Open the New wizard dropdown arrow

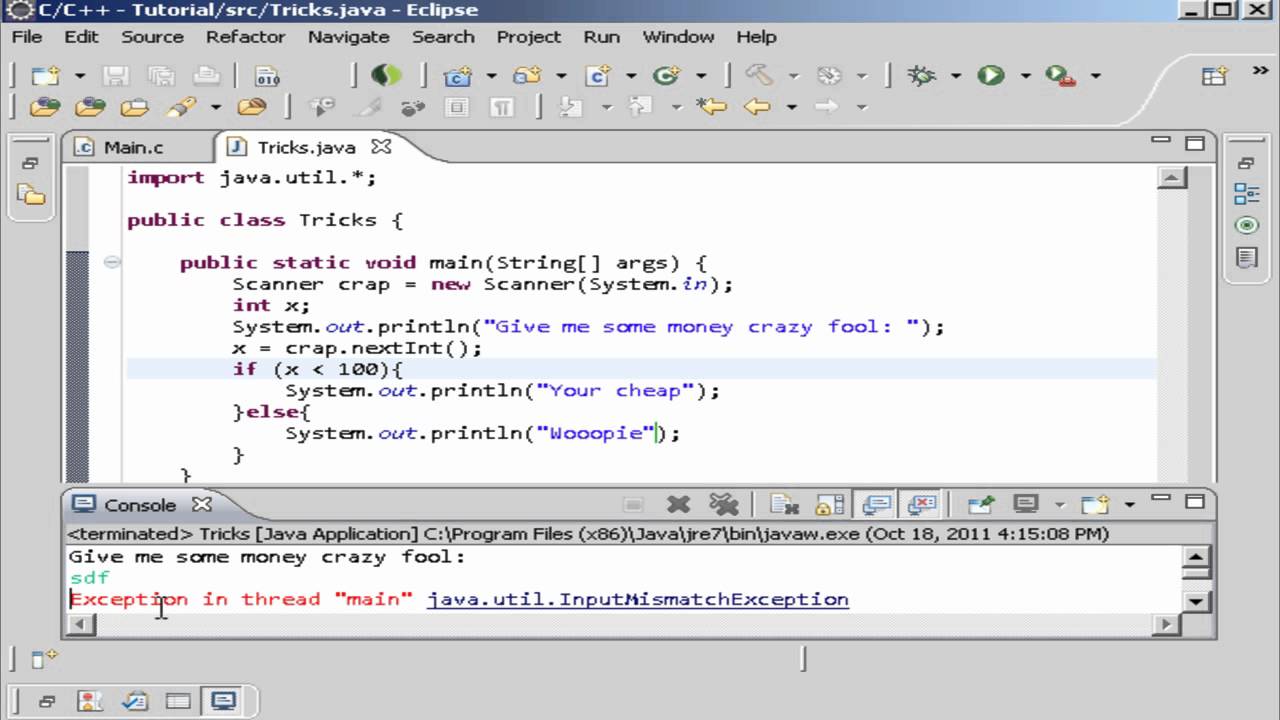click(79, 76)
